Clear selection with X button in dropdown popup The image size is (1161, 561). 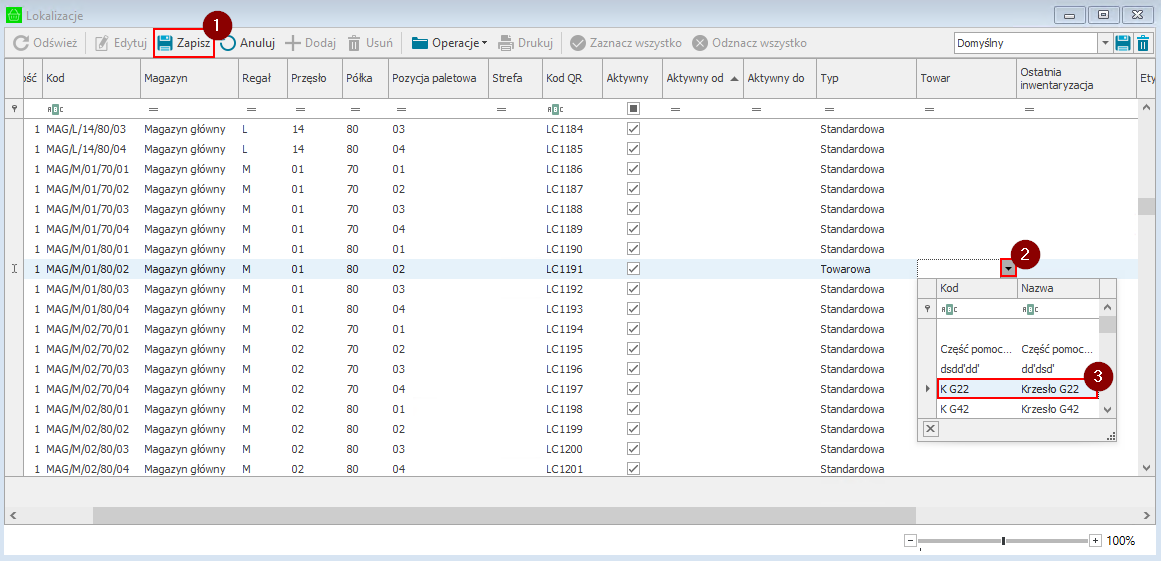[930, 429]
